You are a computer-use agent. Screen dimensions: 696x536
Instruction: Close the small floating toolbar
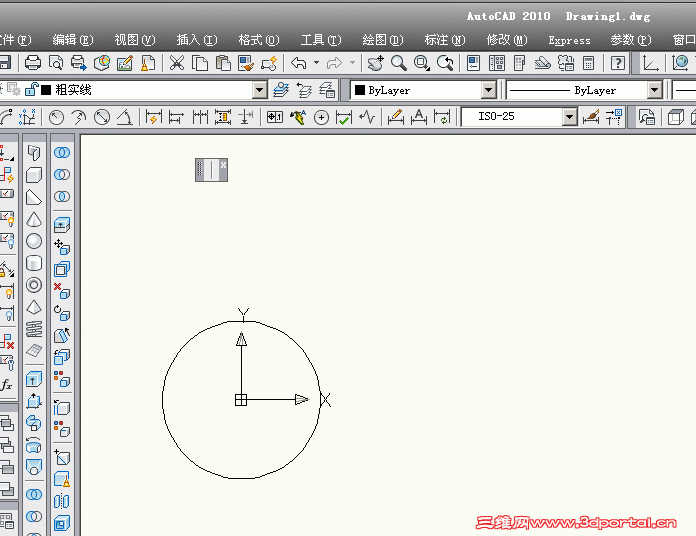(x=223, y=165)
